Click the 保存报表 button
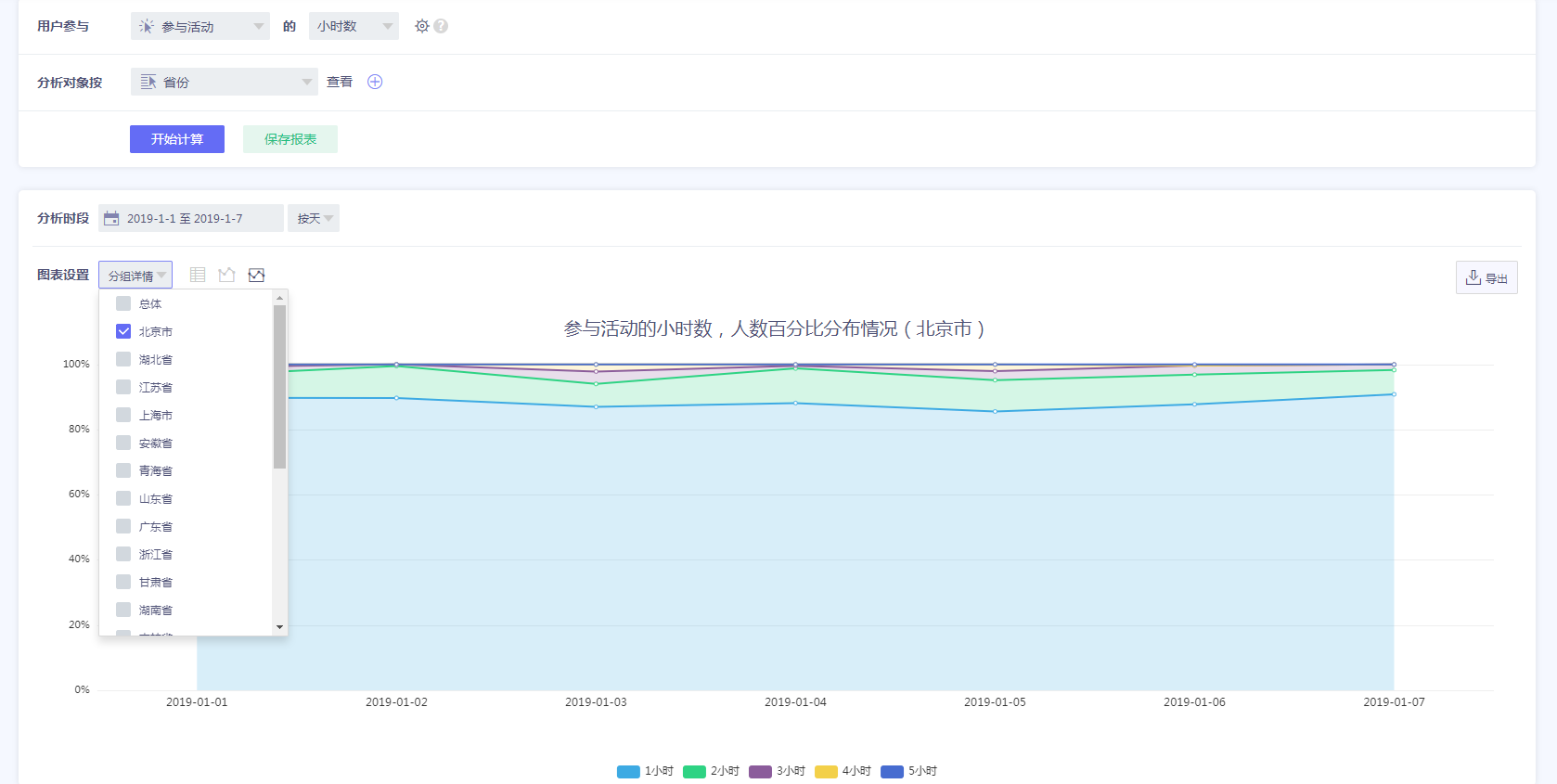The height and width of the screenshot is (784, 1557). (x=290, y=139)
